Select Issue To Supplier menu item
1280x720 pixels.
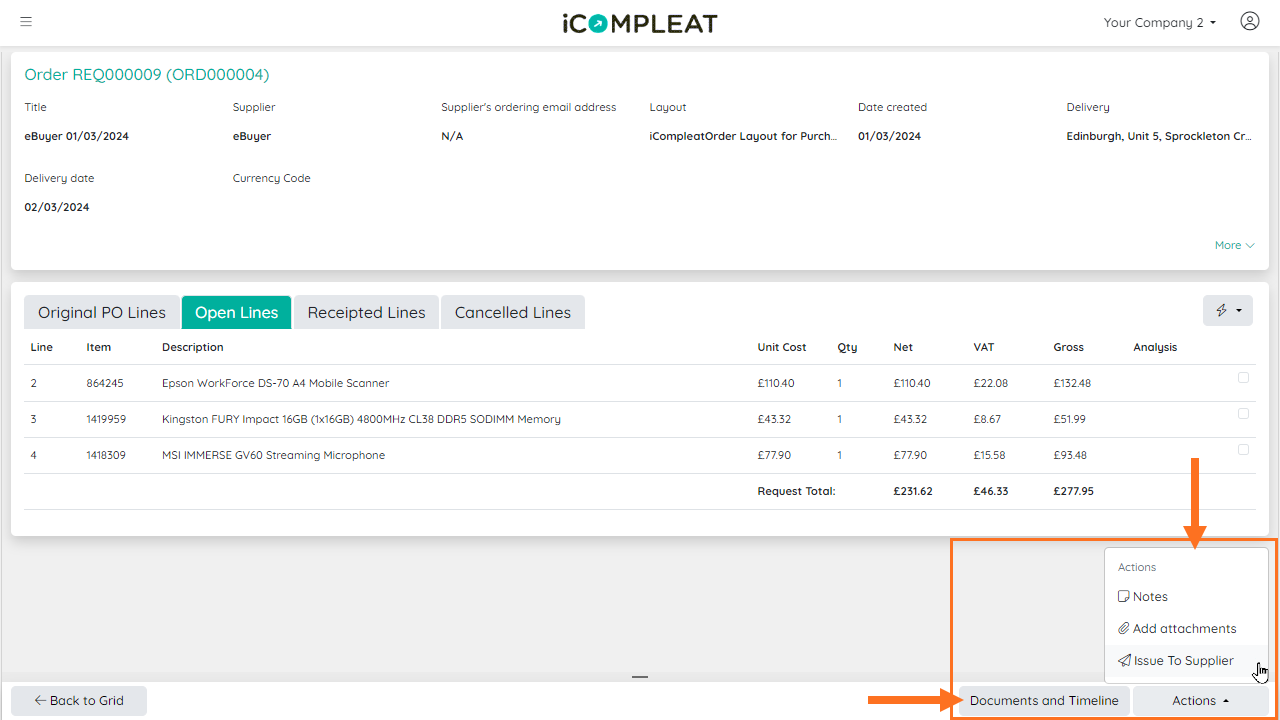tap(1186, 661)
